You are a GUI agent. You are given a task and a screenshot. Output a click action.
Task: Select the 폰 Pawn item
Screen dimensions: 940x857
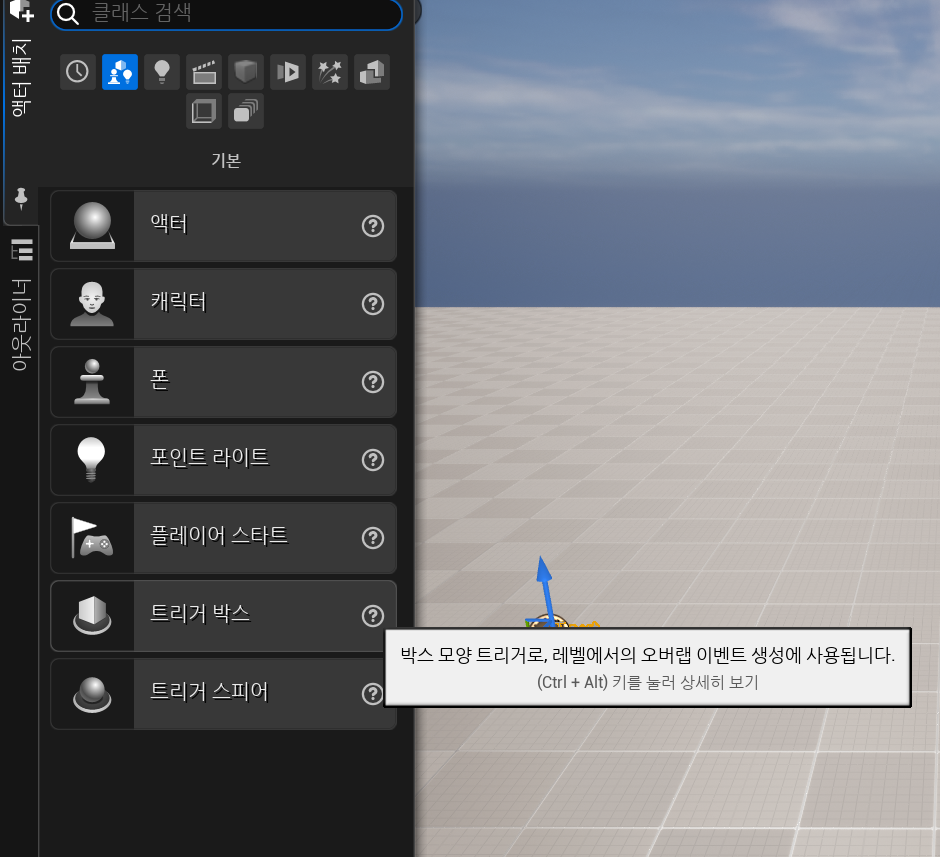pos(224,382)
